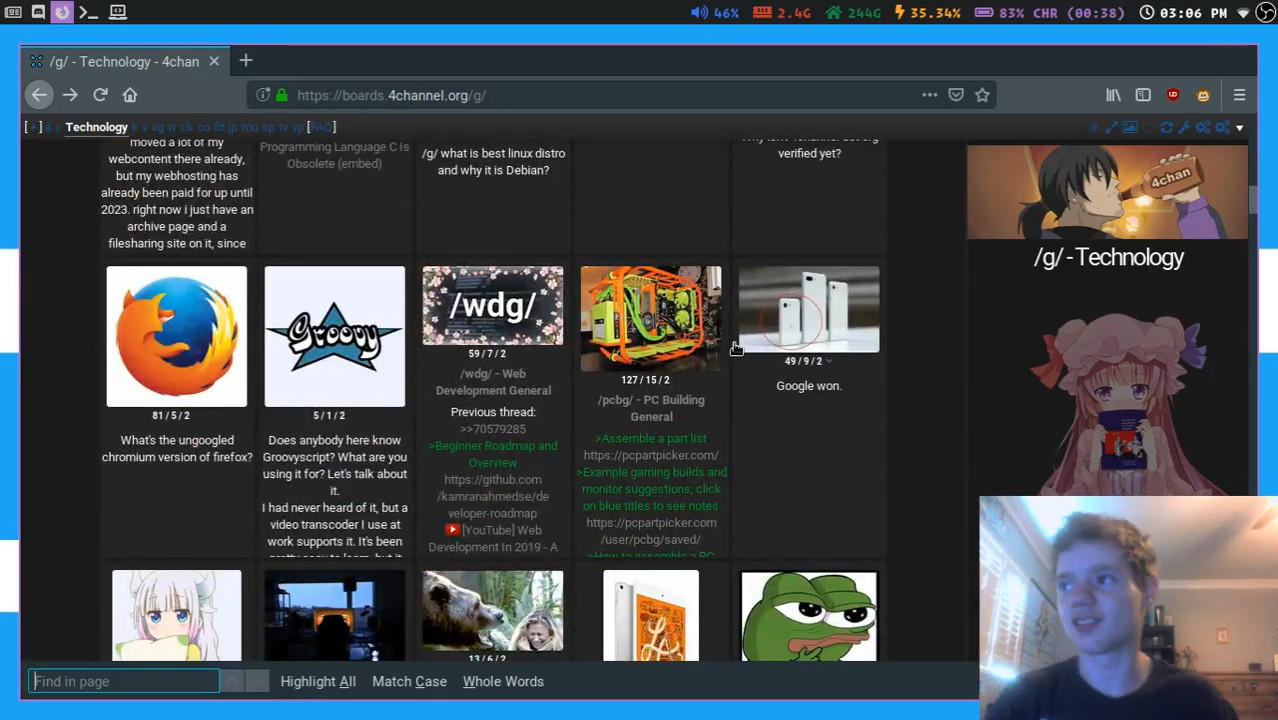Click the wrench settings icon in 4chan header

pyautogui.click(x=1185, y=127)
